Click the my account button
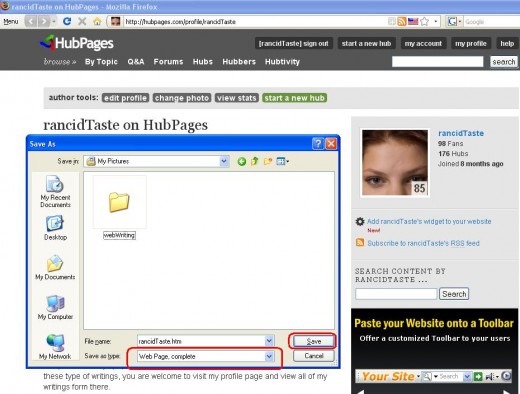520x394 pixels. click(x=423, y=44)
